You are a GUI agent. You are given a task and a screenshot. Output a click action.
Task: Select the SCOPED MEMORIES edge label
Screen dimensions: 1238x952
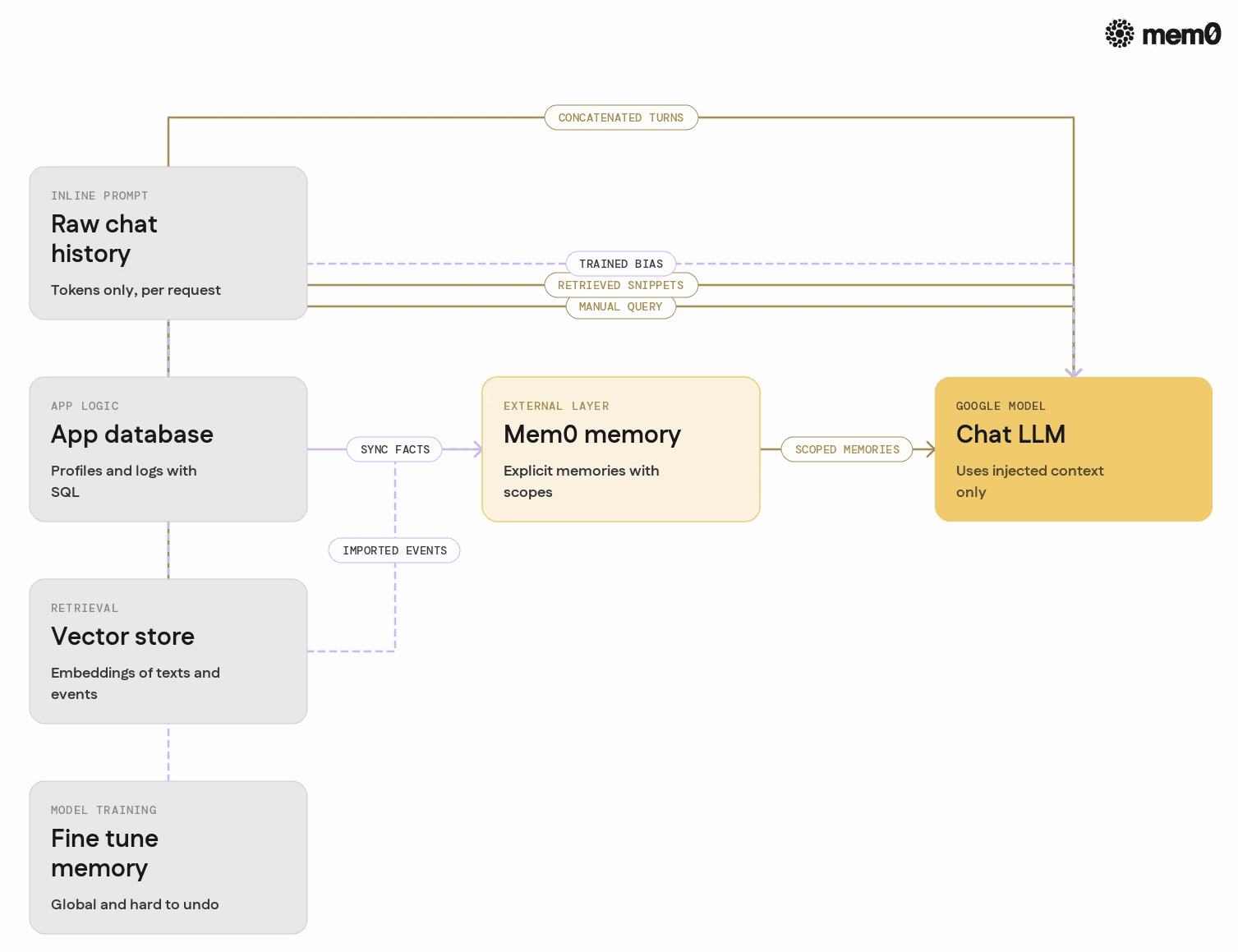point(847,449)
